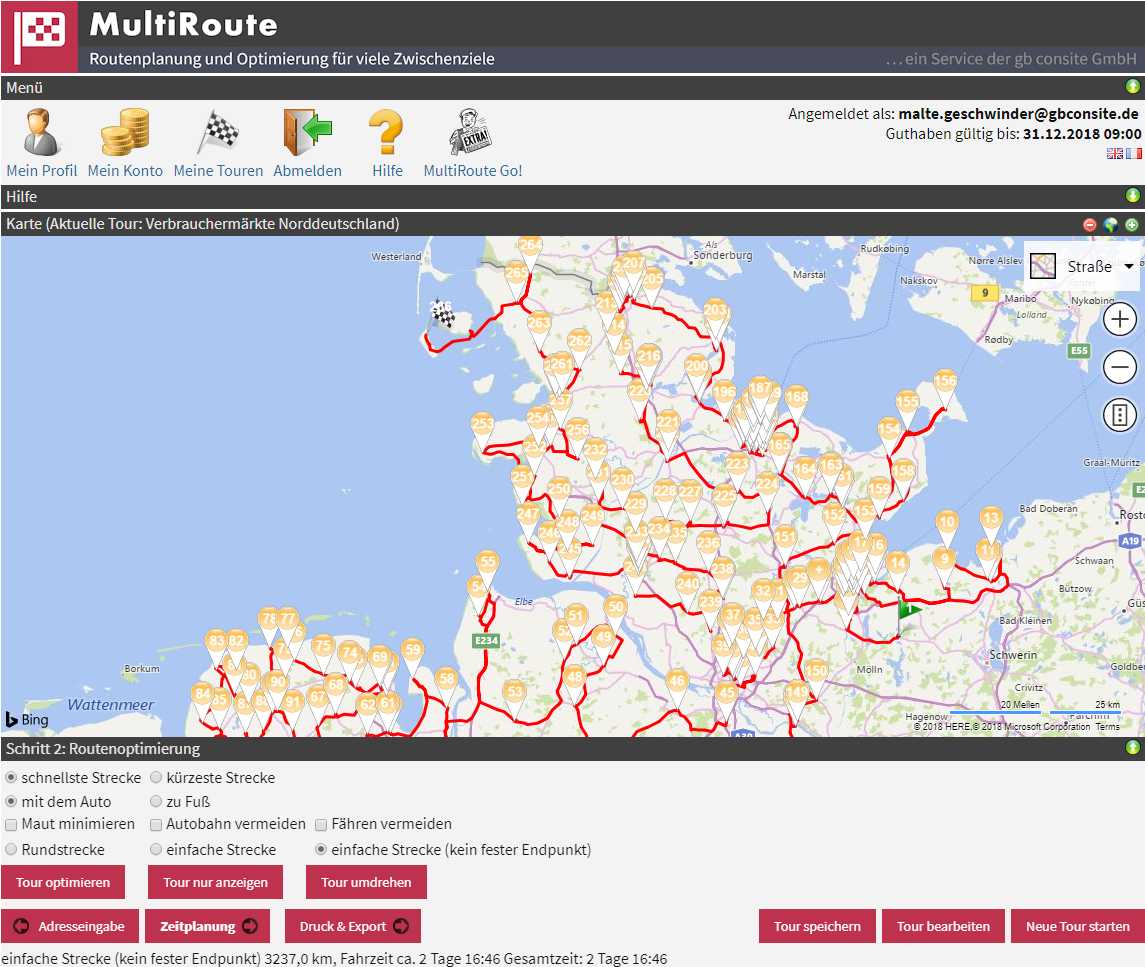Click the Abmelden door icon
Image resolution: width=1145 pixels, height=967 pixels.
point(307,132)
